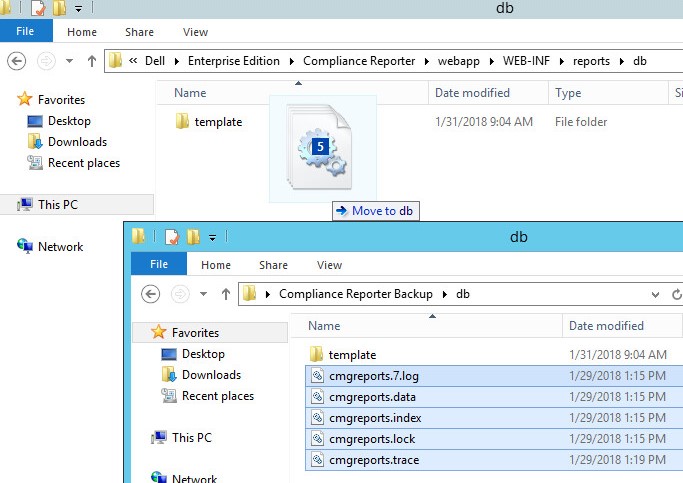Viewport: 683px width, 483px height.
Task: Sort by Date modified column in front window
Action: click(606, 326)
